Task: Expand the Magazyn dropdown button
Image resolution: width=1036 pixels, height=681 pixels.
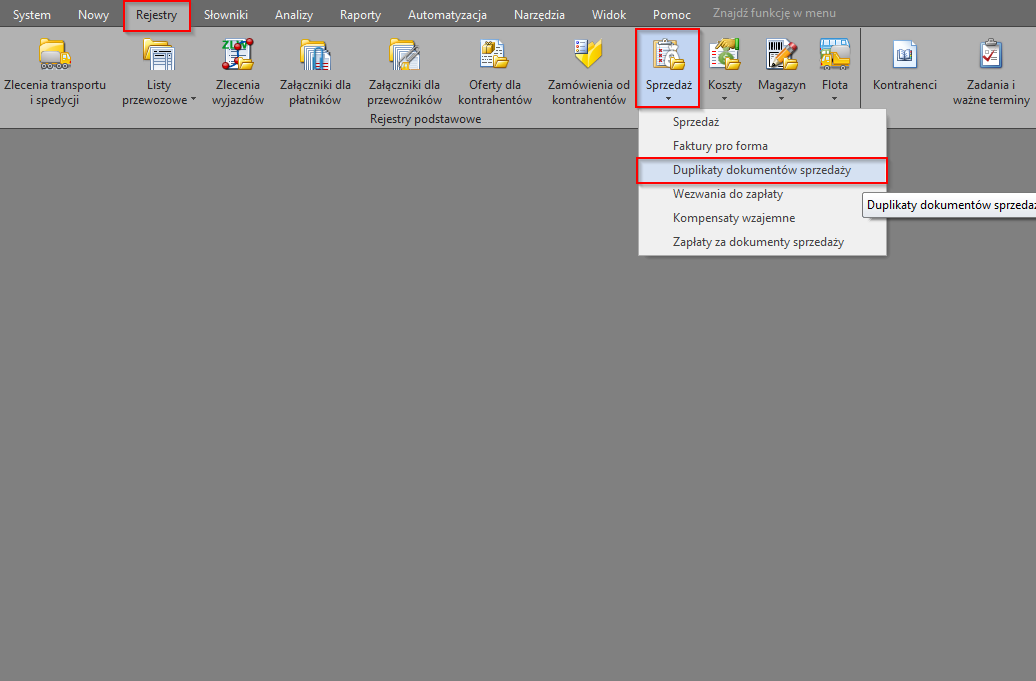Action: [781, 68]
